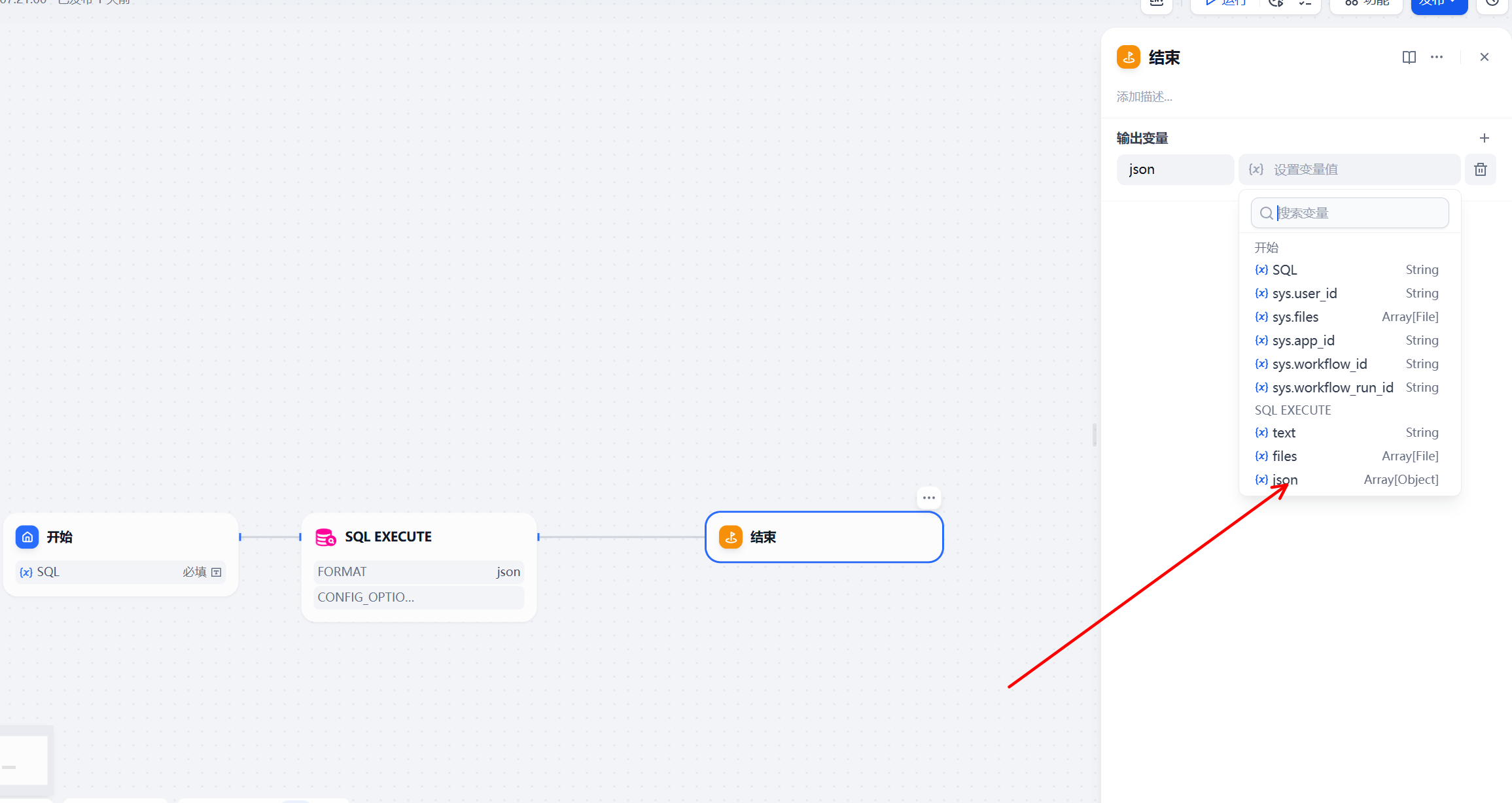Click the SQL EXECUTE node database icon
1512x803 pixels.
coord(325,537)
